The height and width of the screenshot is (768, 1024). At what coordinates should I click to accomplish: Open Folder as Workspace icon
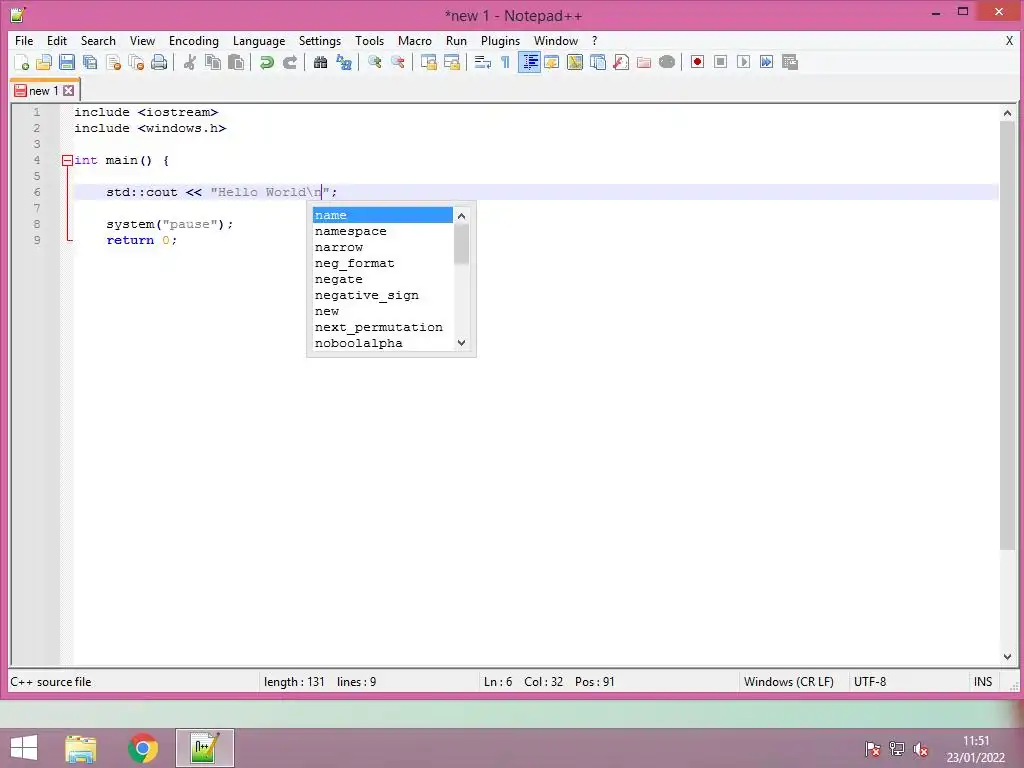coord(644,62)
